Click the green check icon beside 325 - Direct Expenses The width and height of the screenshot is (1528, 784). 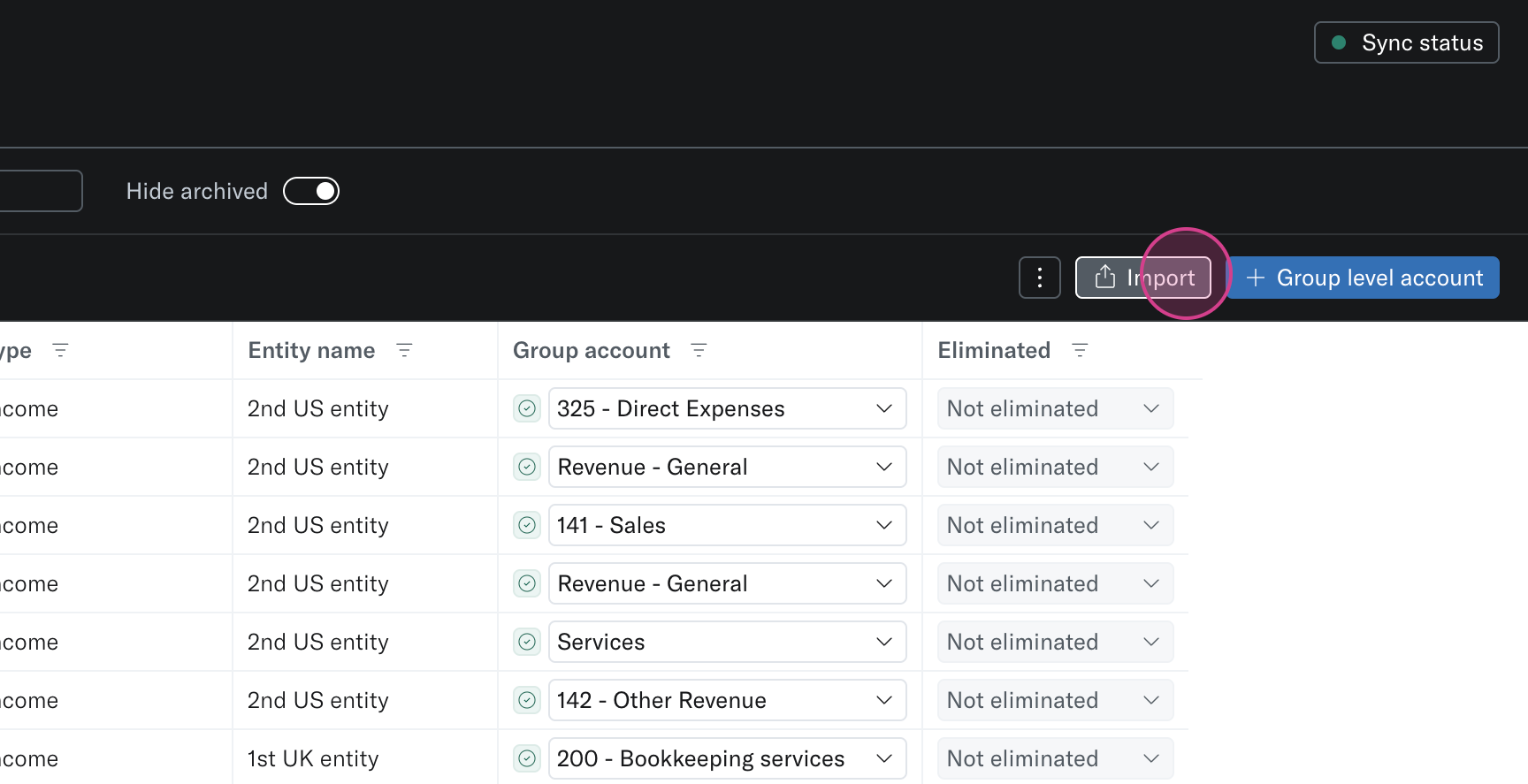527,408
